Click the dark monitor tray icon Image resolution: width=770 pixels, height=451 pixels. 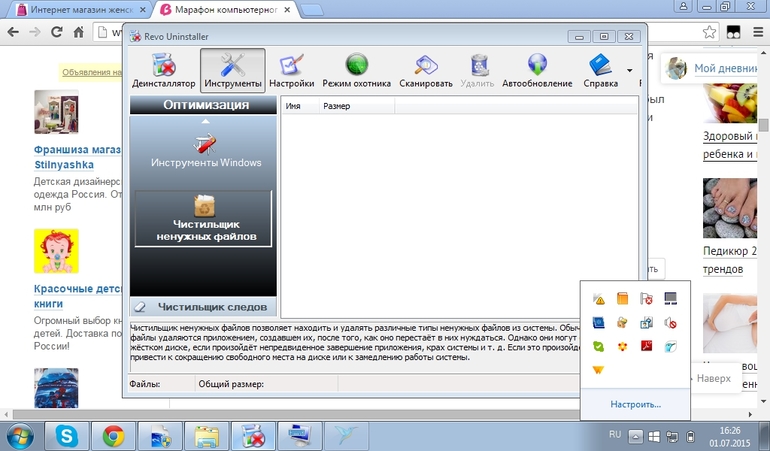coord(670,298)
